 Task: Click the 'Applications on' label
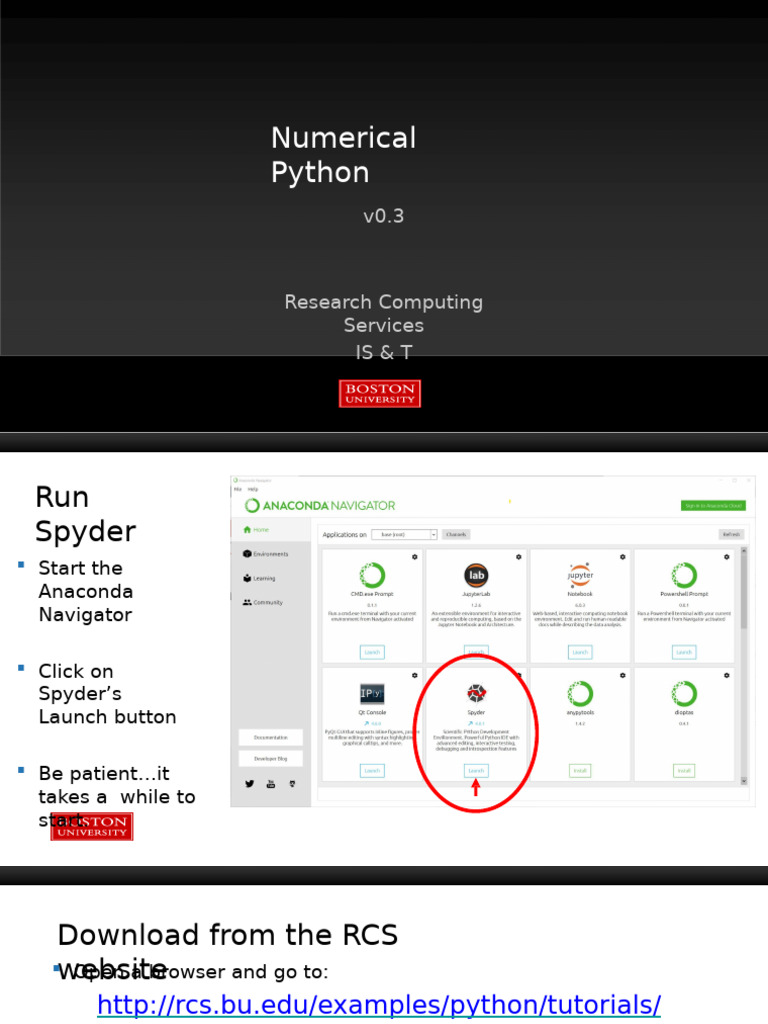pos(344,534)
